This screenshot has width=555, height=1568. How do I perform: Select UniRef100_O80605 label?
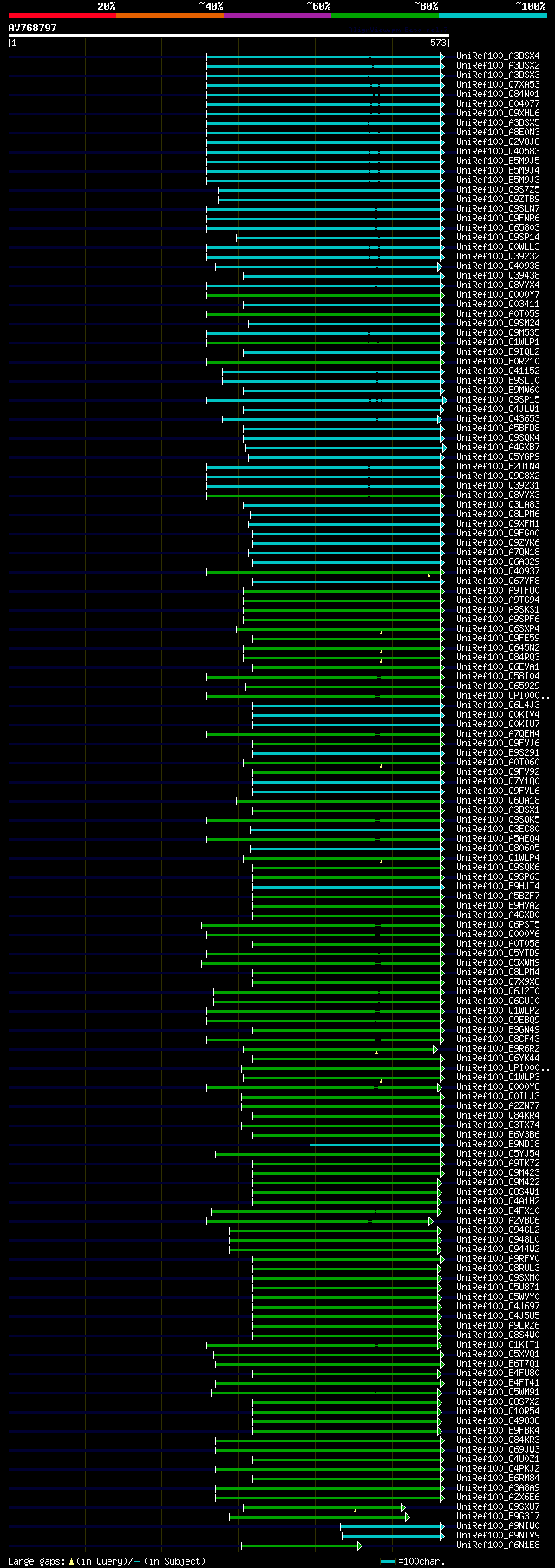tap(498, 848)
